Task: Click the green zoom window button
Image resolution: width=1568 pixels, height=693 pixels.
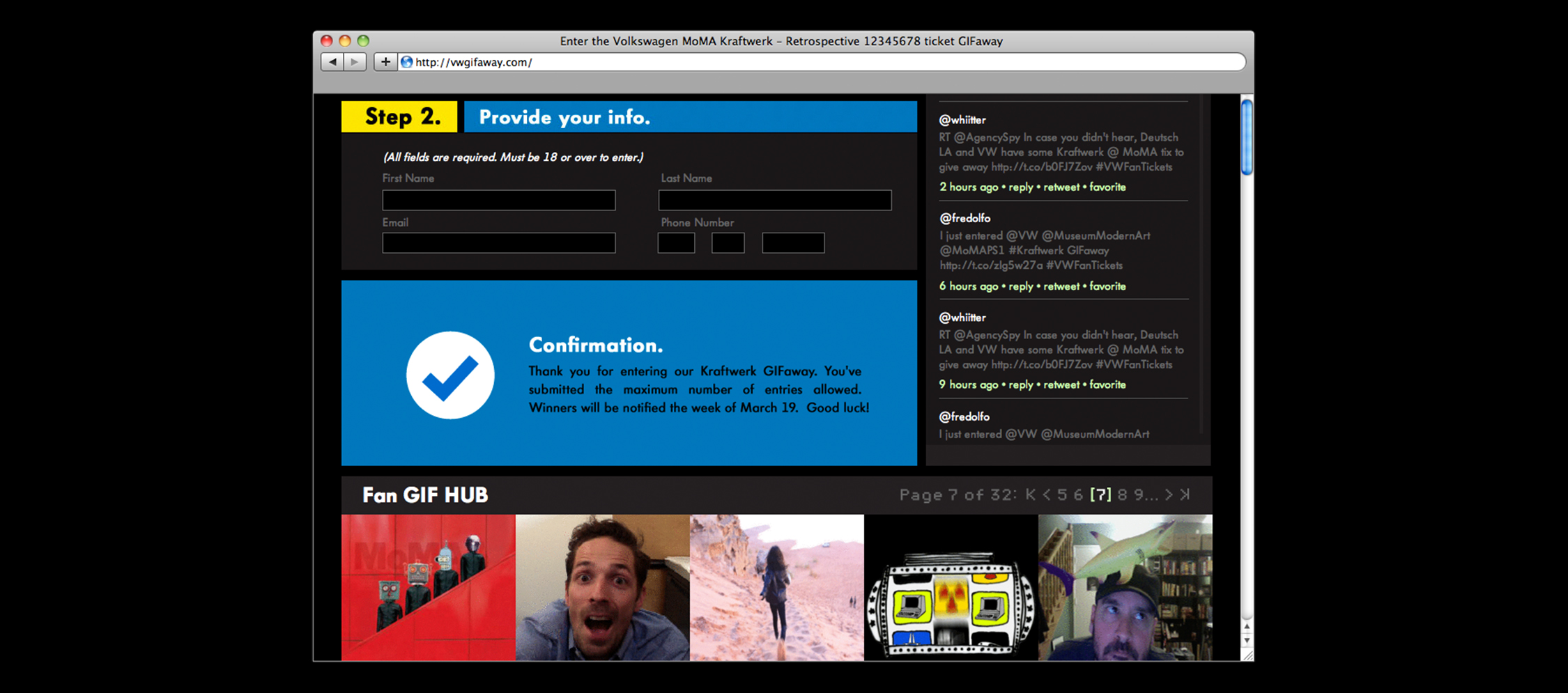Action: coord(363,41)
